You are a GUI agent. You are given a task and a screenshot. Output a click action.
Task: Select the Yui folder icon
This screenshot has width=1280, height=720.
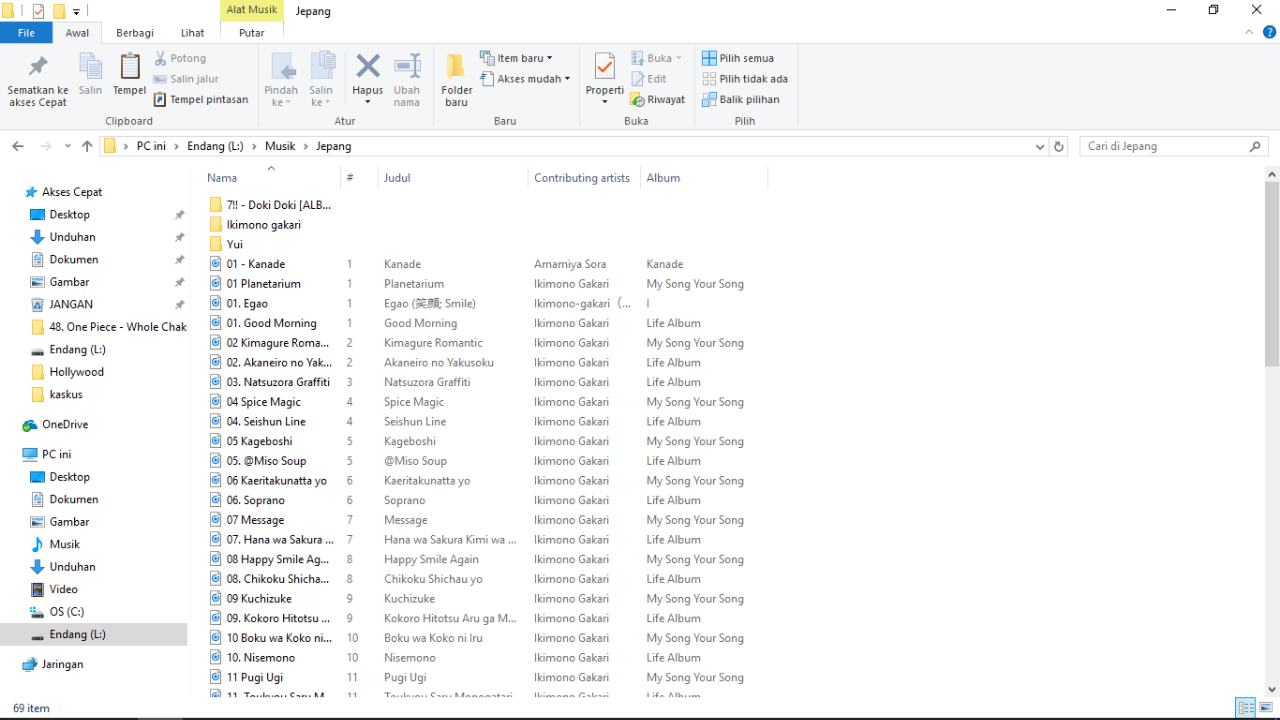click(x=216, y=244)
